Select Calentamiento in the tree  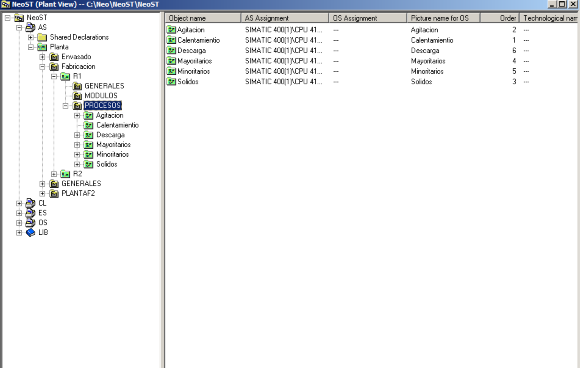point(117,125)
